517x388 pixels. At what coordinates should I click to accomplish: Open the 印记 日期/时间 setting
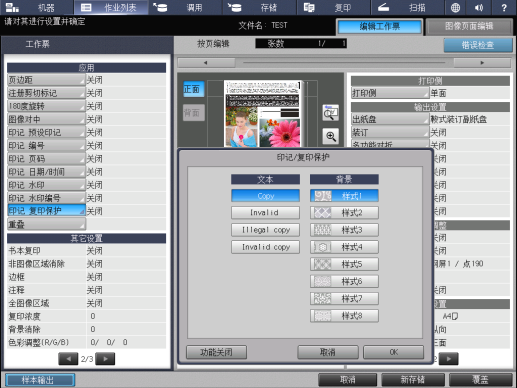click(46, 172)
